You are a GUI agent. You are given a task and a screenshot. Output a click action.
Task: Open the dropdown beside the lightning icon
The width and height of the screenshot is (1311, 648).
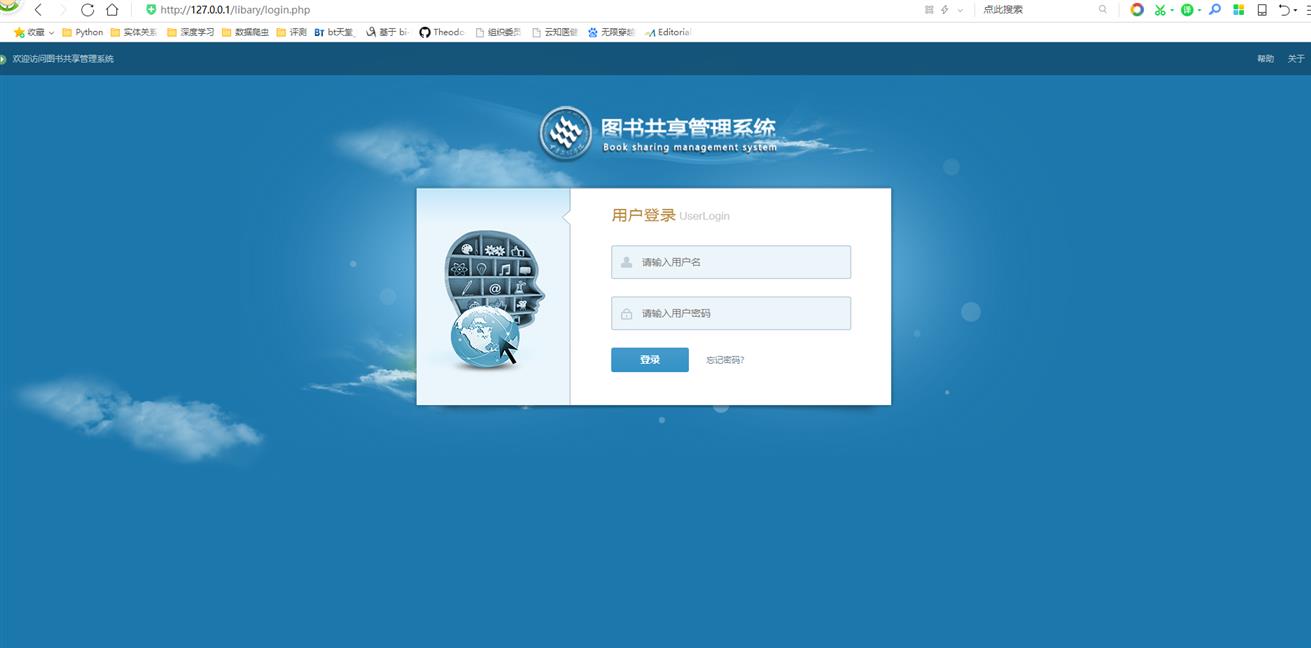(x=960, y=10)
